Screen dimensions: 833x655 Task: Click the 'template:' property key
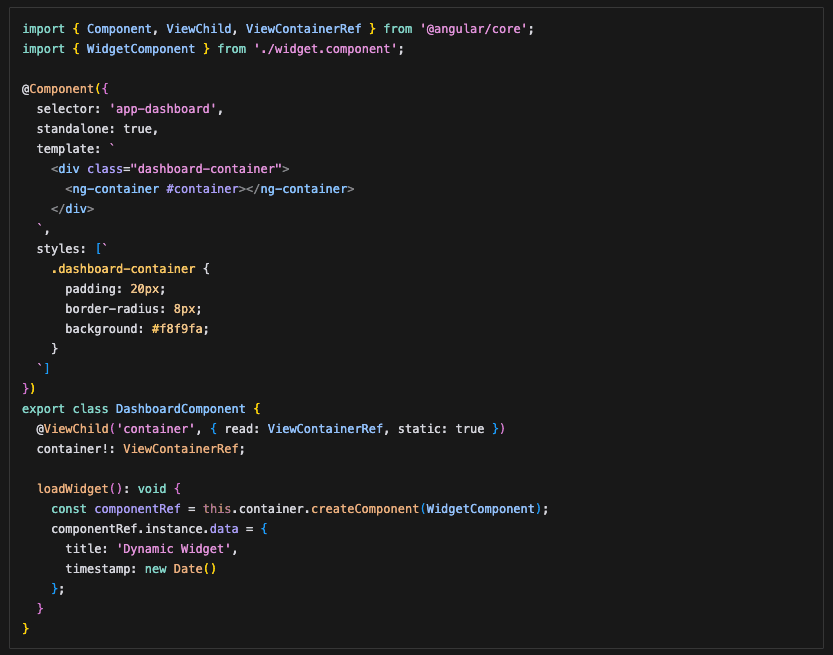tap(69, 149)
